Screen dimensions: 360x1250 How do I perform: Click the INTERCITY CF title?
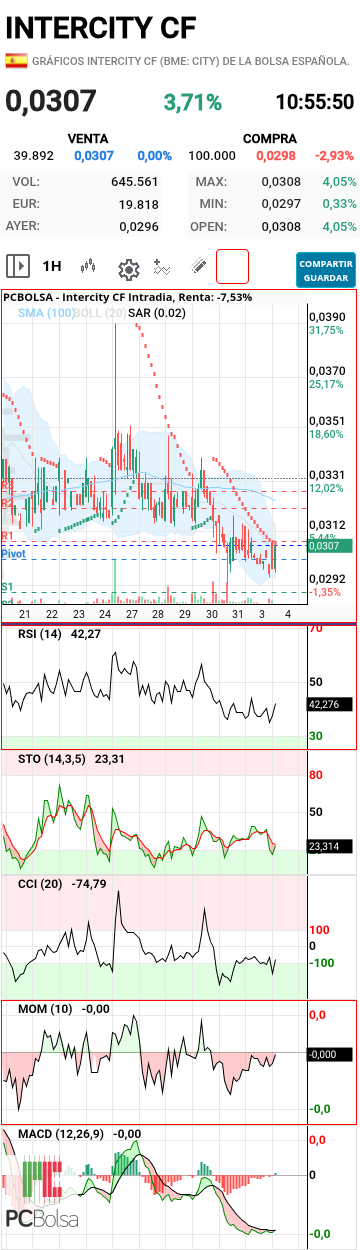(x=101, y=27)
